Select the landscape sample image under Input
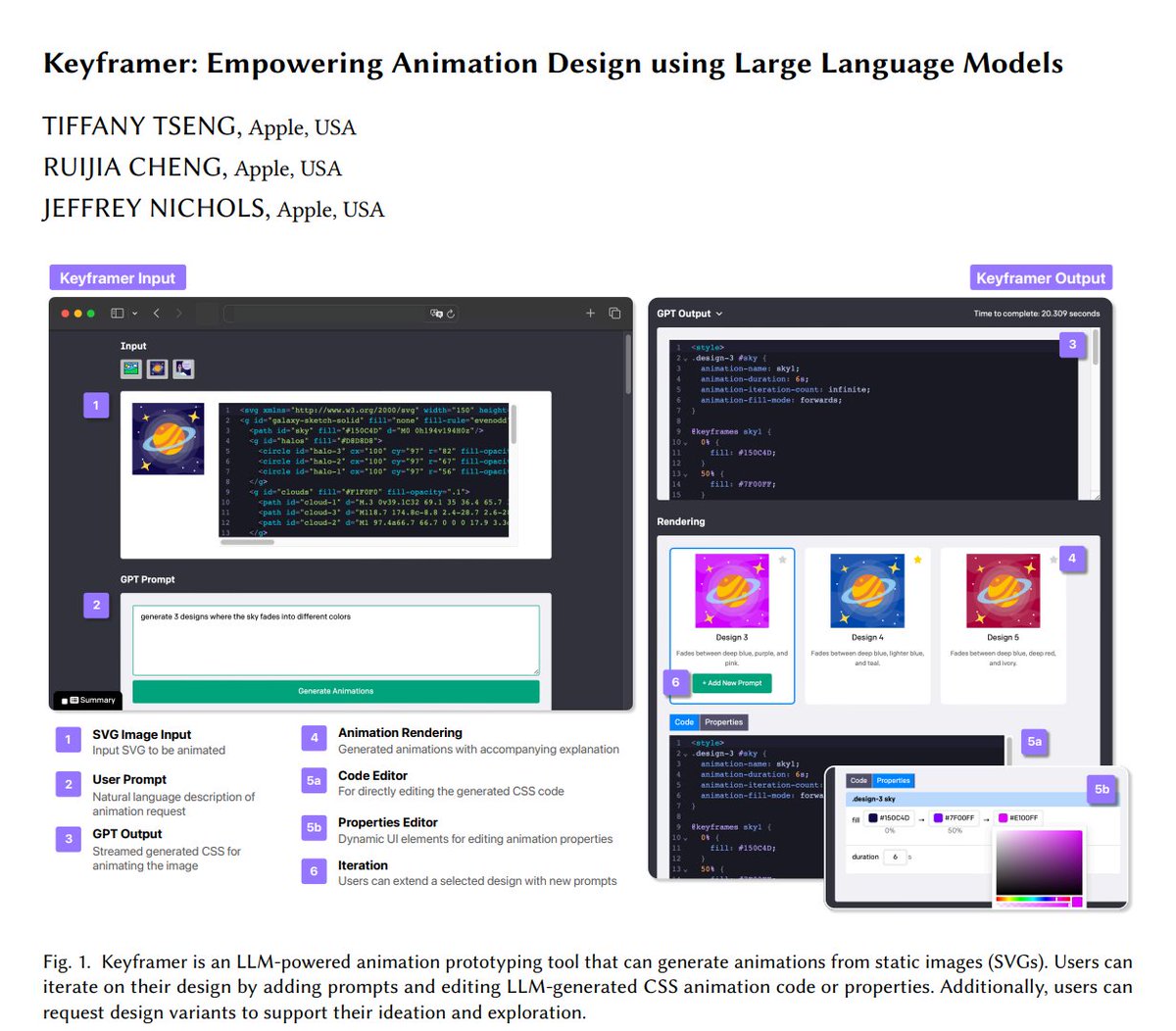Image resolution: width=1176 pixels, height=1031 pixels. [x=131, y=368]
